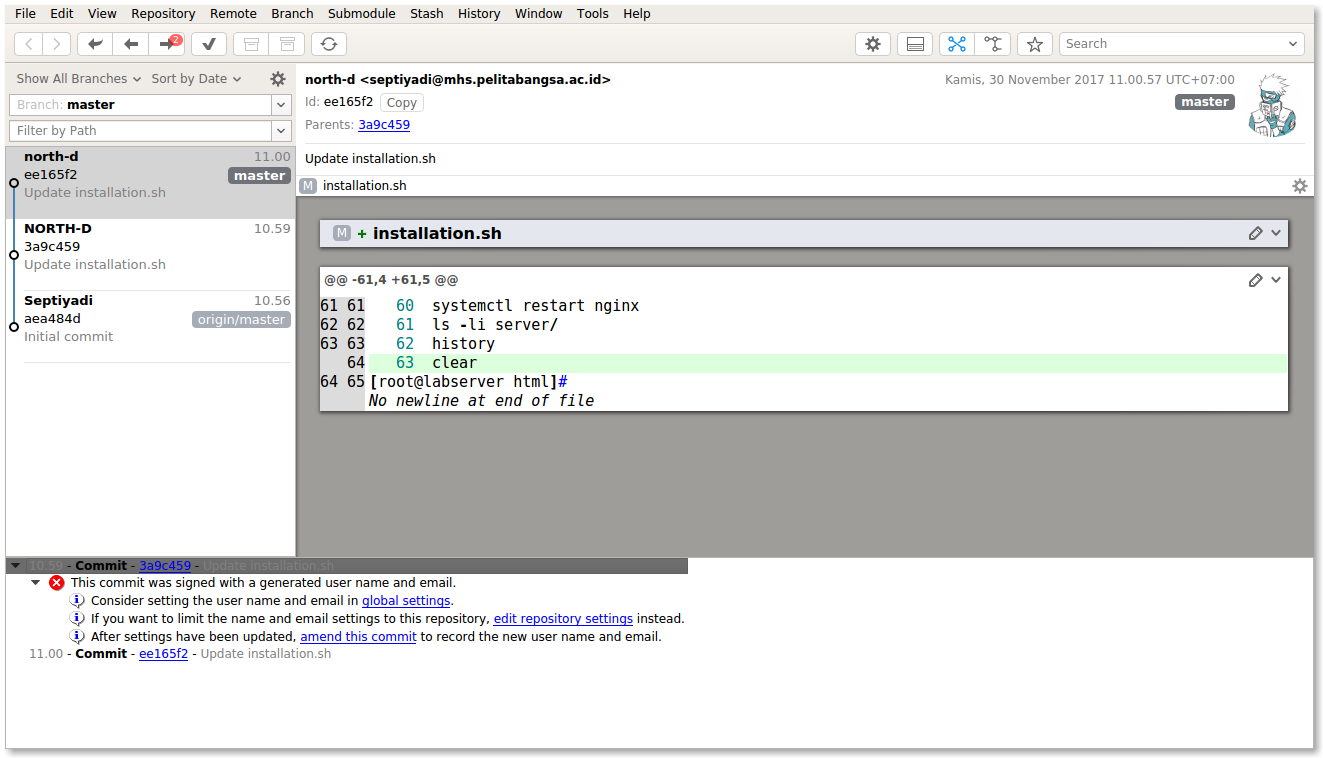Screen dimensions: 1323x758
Task: Open the Sort by Date dropdown
Action: tap(196, 78)
